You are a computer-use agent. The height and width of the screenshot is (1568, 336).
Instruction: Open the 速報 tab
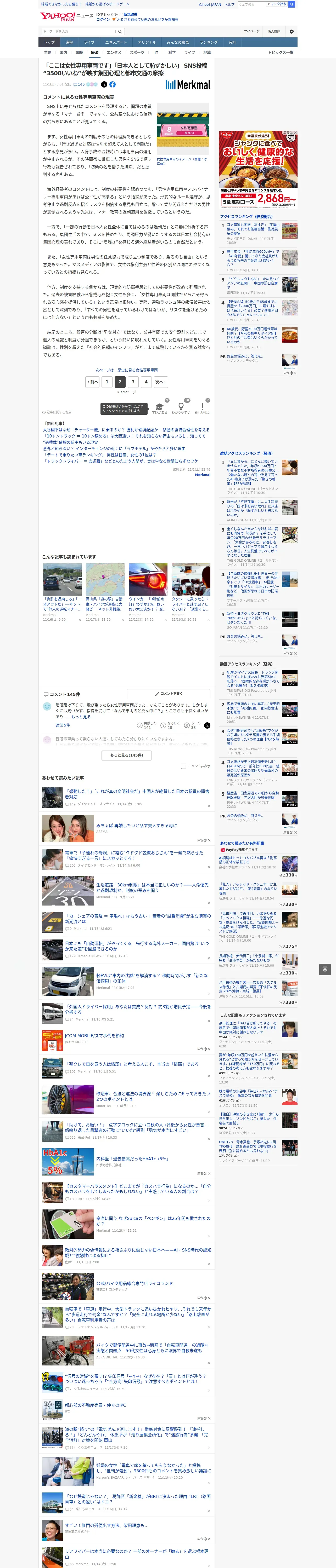tap(69, 43)
